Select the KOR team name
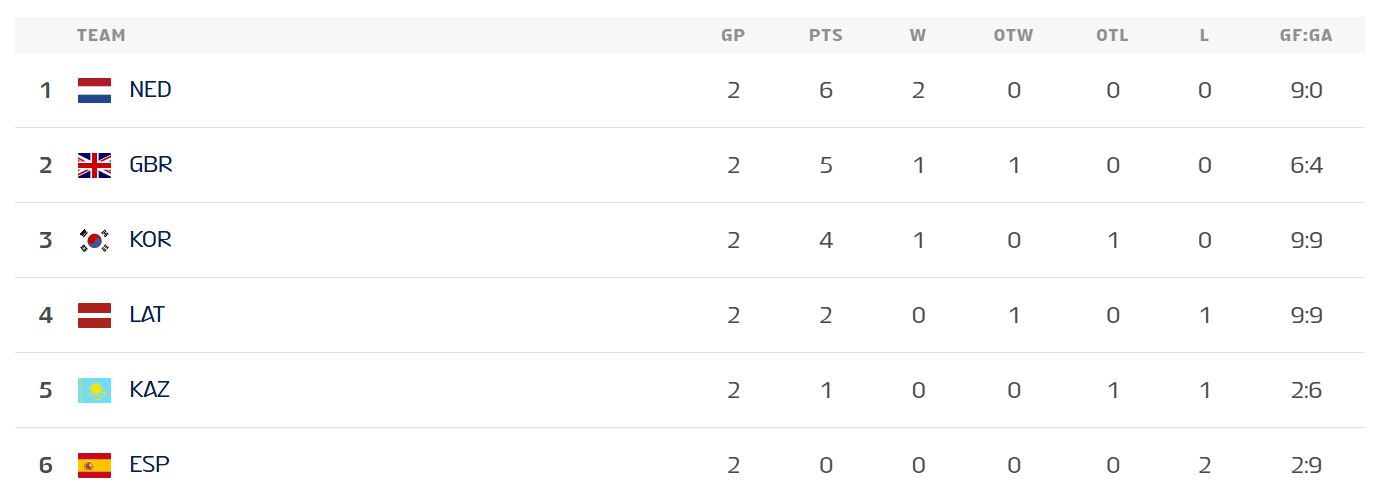 pos(151,240)
